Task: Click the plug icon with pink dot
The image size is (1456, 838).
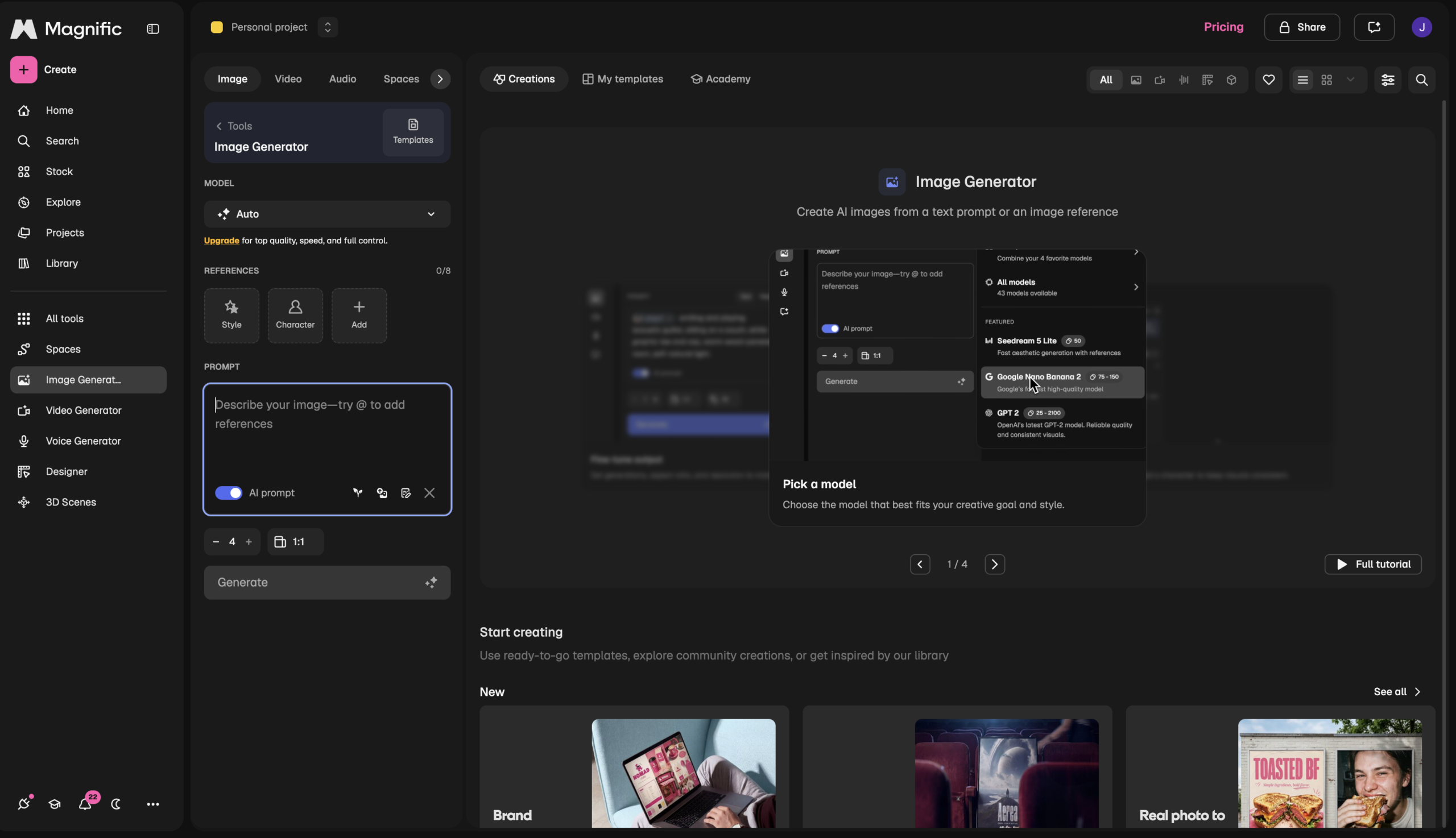Action: [x=24, y=803]
